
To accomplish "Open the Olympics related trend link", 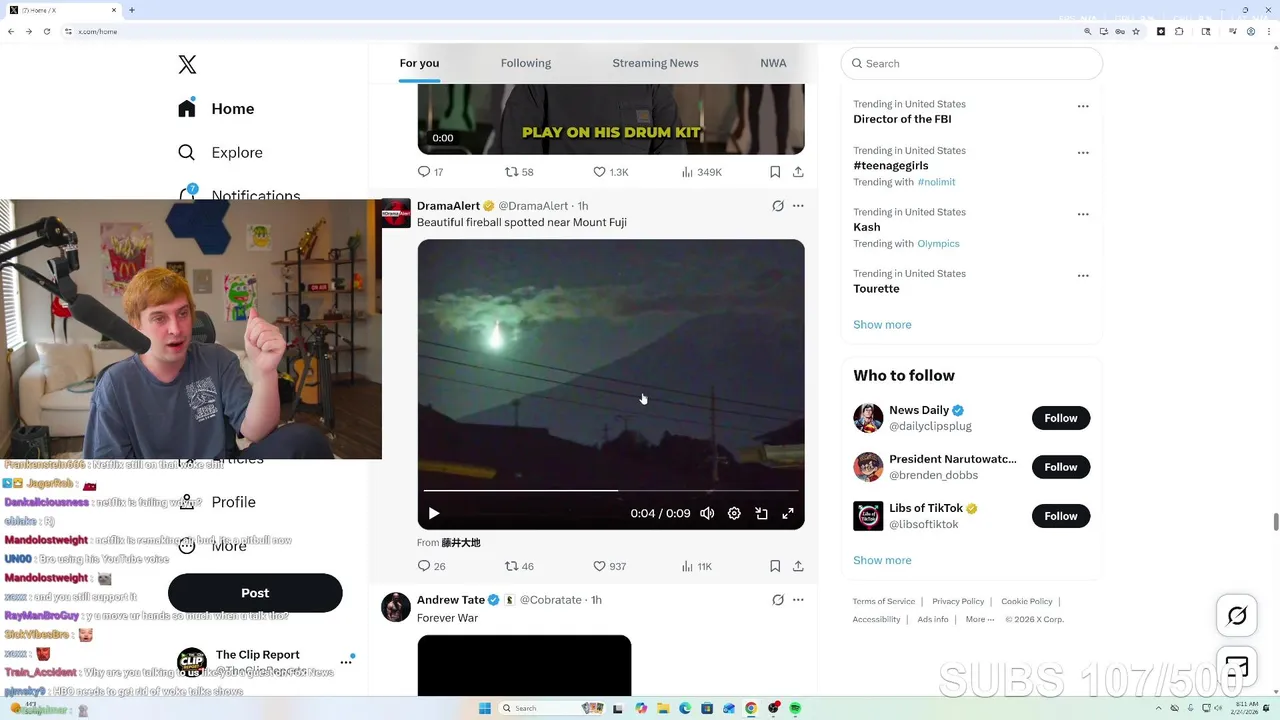I will point(938,244).
